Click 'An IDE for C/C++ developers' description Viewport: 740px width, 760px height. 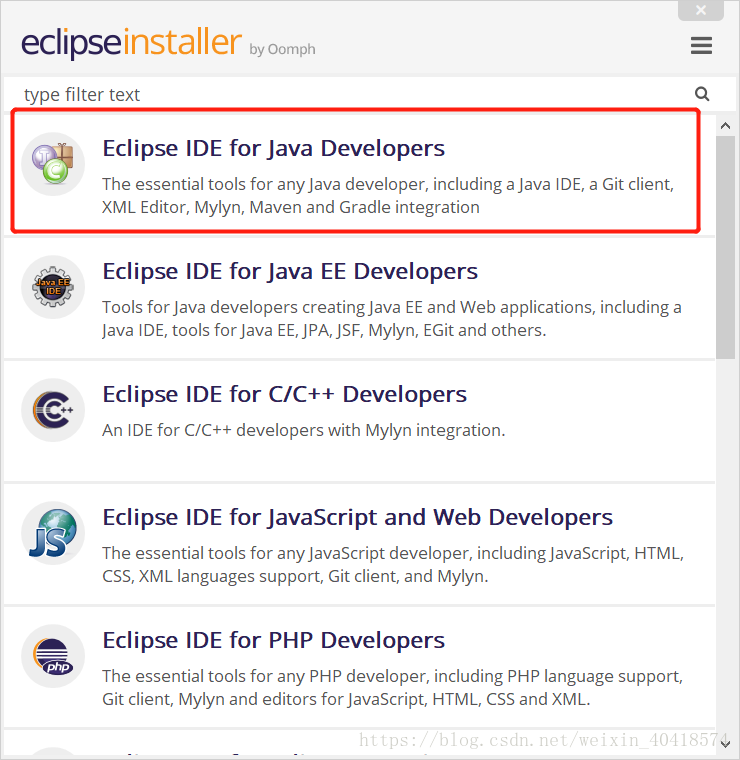[303, 430]
